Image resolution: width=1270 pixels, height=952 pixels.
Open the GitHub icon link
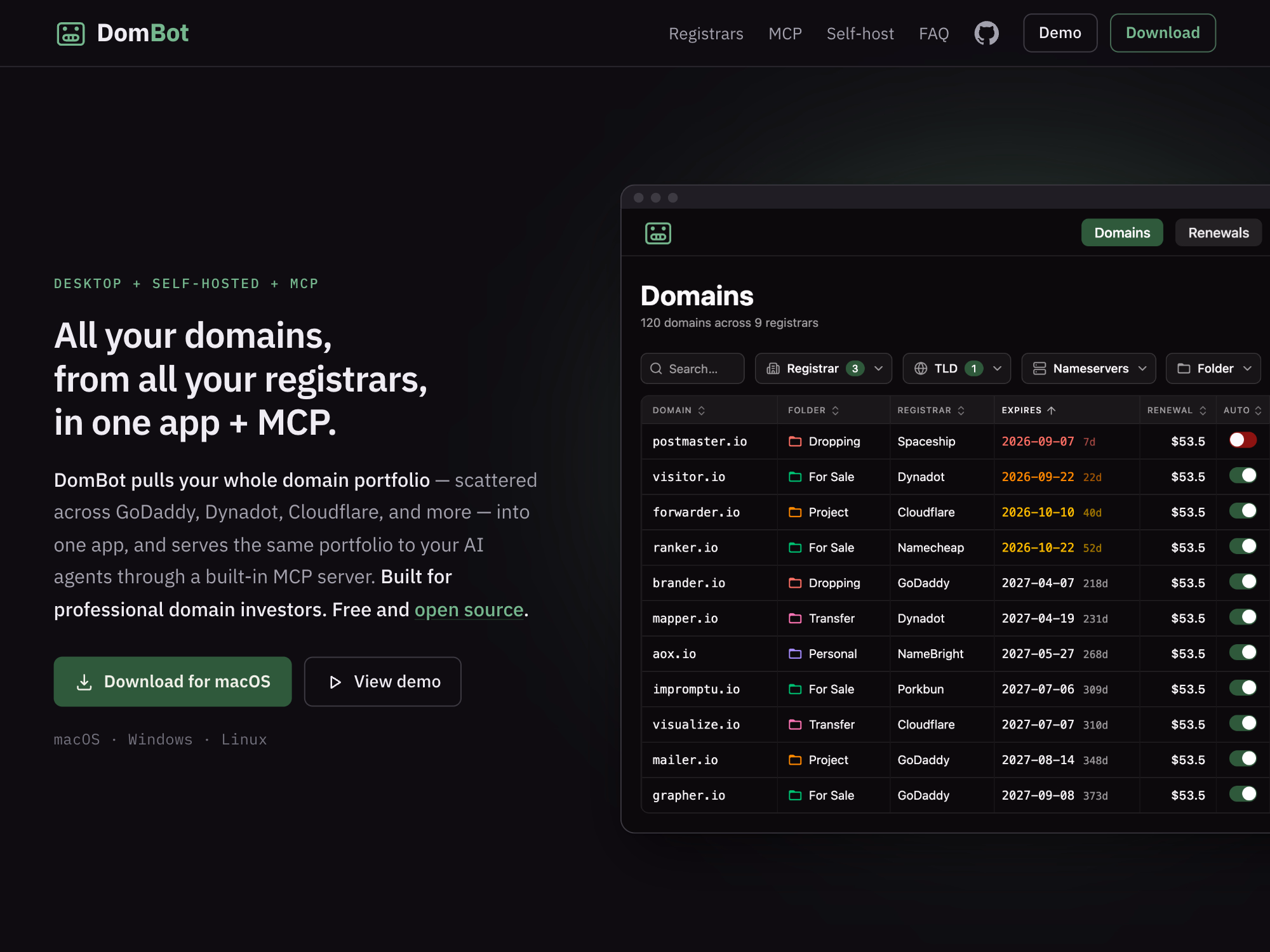pos(986,33)
